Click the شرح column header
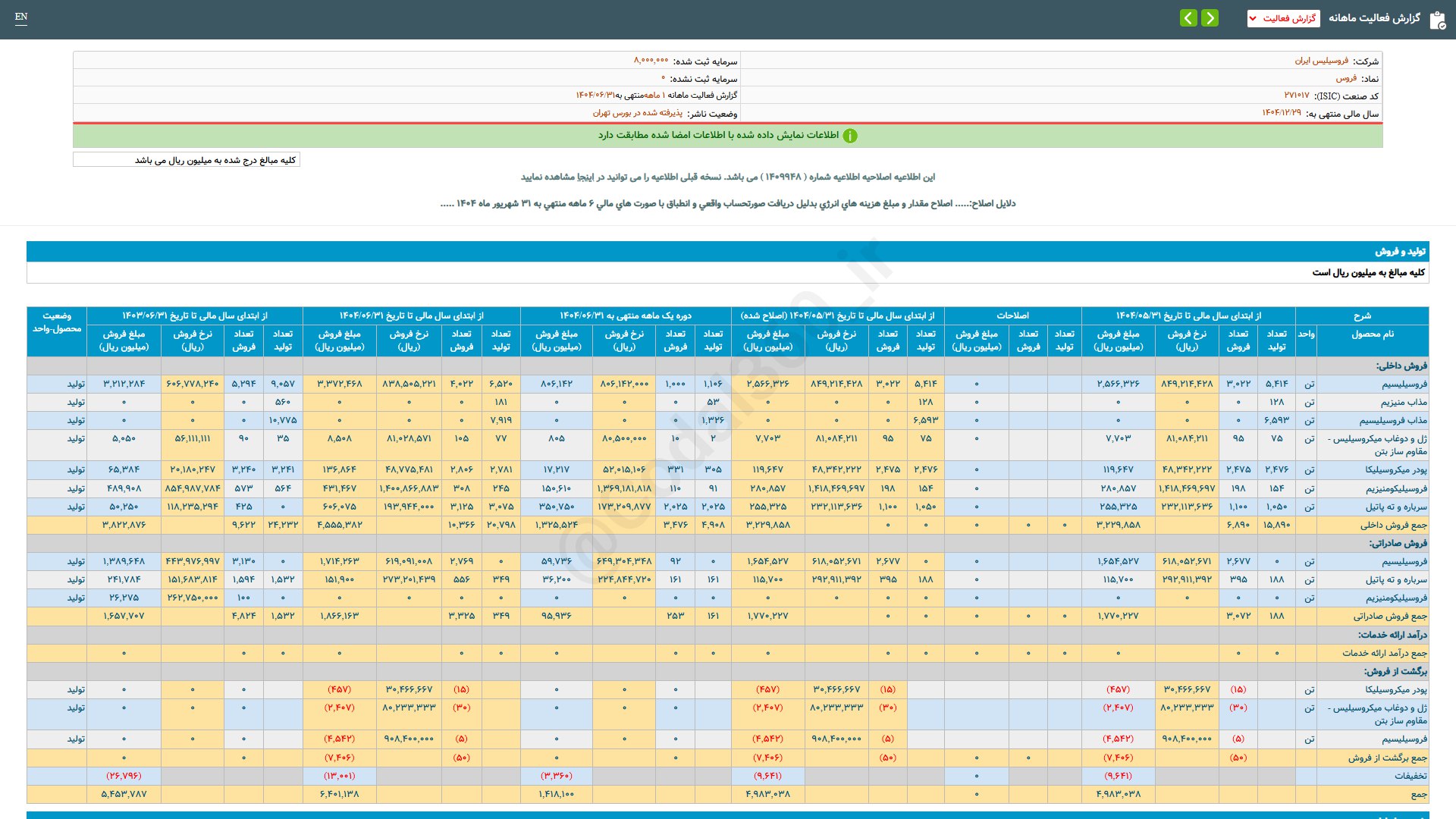Viewport: 1456px width, 819px height. click(1362, 315)
